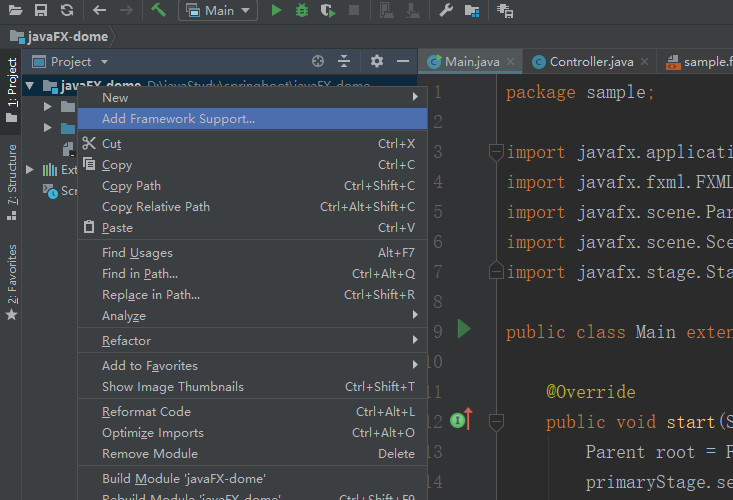
Task: Hide Project panel with minus icon
Action: [x=403, y=61]
